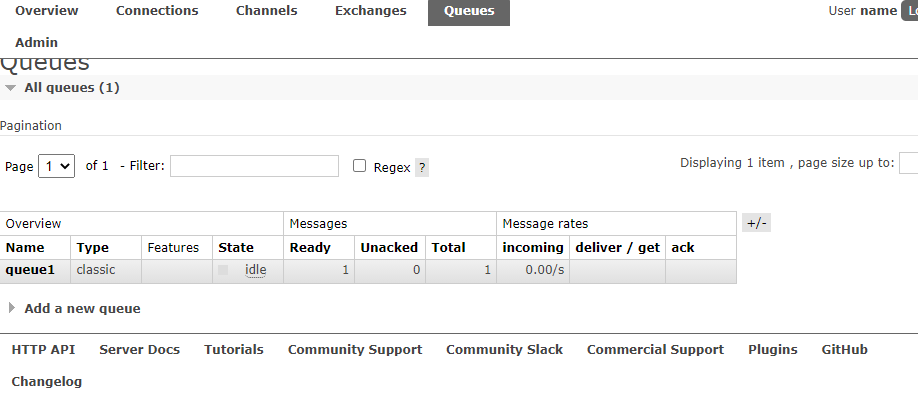Sort by State column header
Screen dimensions: 918x407
pyautogui.click(x=236, y=248)
